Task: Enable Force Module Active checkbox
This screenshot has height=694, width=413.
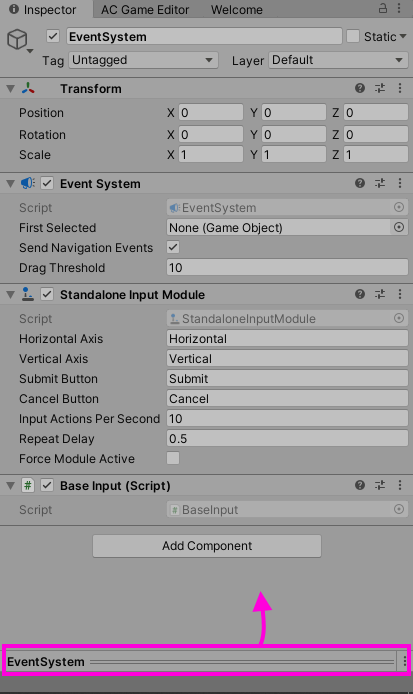Action: coord(173,458)
